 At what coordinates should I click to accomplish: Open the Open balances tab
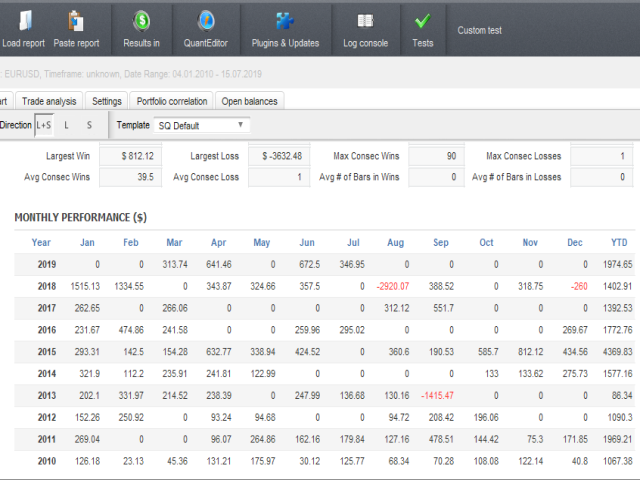click(x=249, y=101)
